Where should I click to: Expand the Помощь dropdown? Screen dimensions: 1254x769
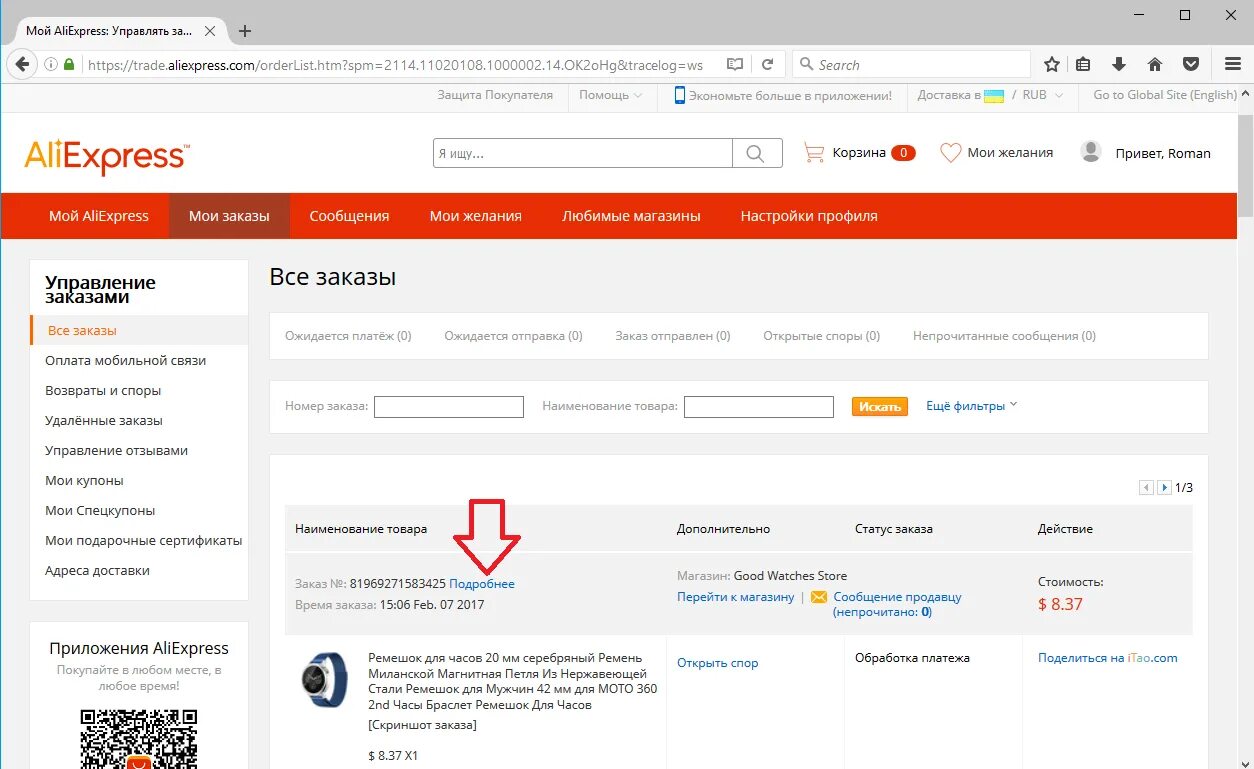pyautogui.click(x=611, y=95)
